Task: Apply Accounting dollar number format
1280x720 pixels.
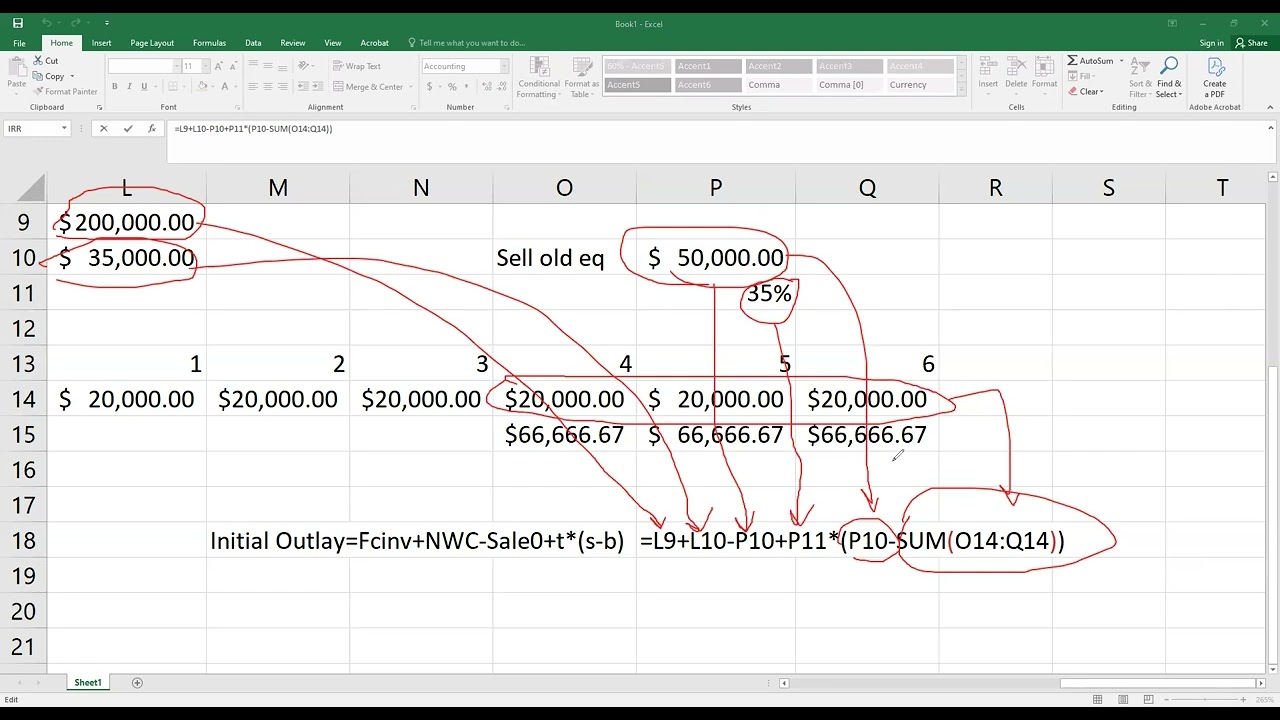Action: coord(430,87)
